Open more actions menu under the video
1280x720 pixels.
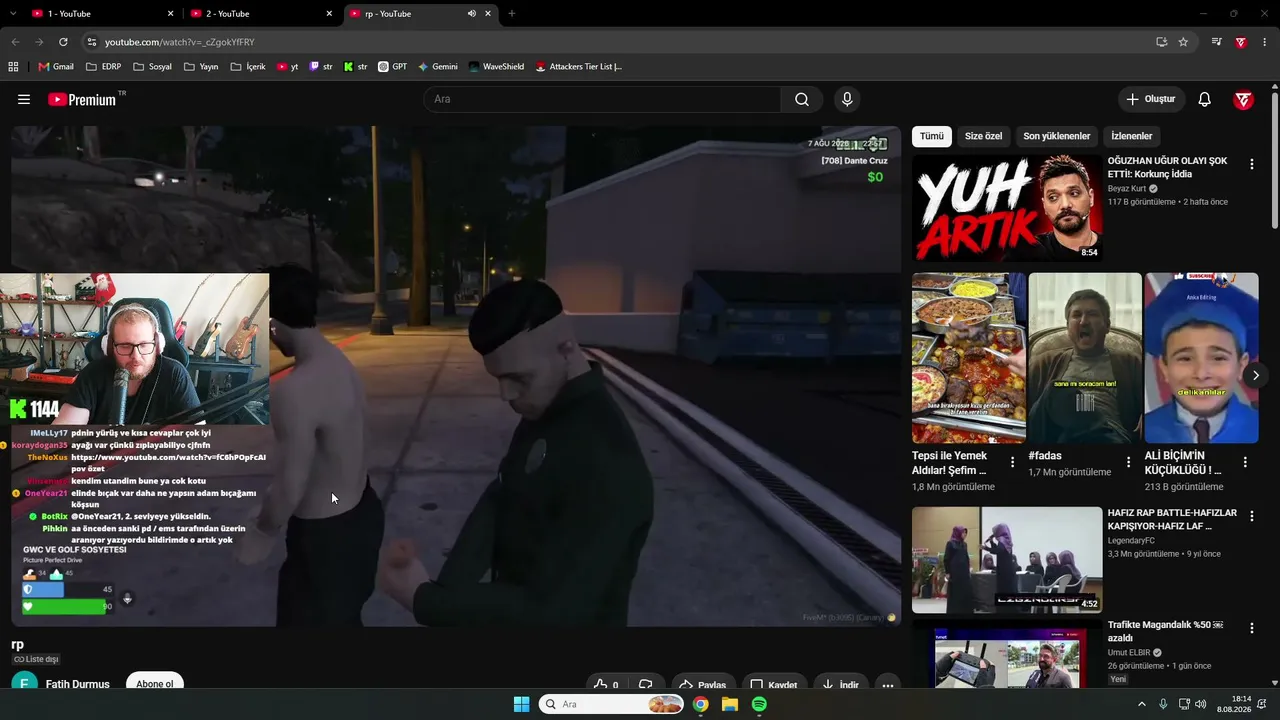point(887,685)
